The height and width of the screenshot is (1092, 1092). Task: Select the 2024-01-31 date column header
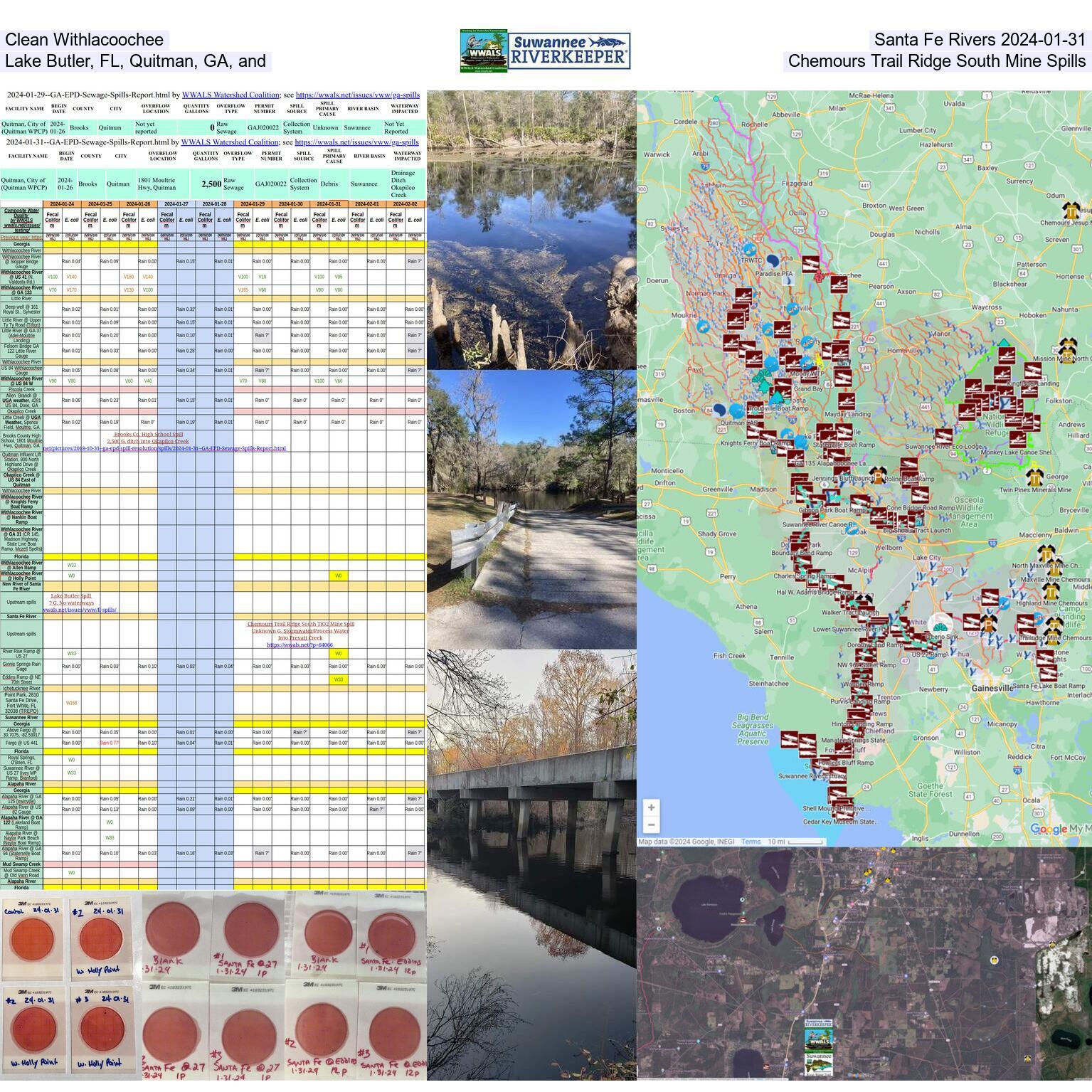click(x=329, y=204)
